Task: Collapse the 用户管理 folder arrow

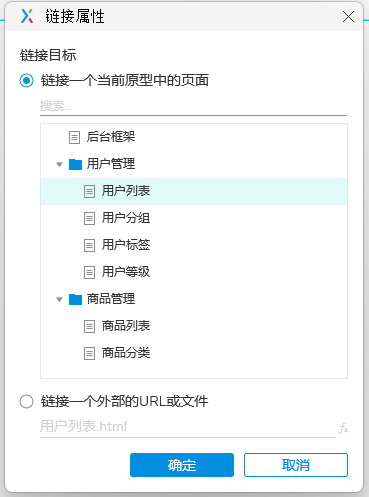Action: click(x=60, y=164)
